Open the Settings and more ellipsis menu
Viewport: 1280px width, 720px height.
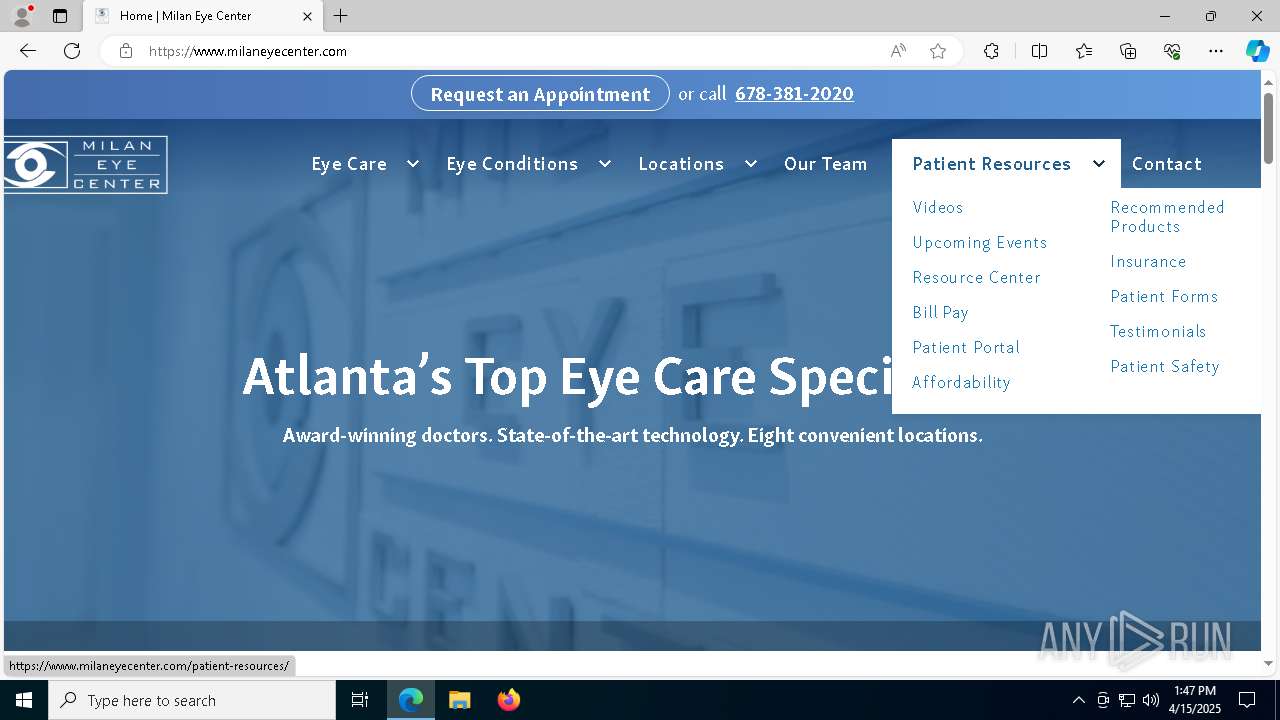pos(1216,51)
